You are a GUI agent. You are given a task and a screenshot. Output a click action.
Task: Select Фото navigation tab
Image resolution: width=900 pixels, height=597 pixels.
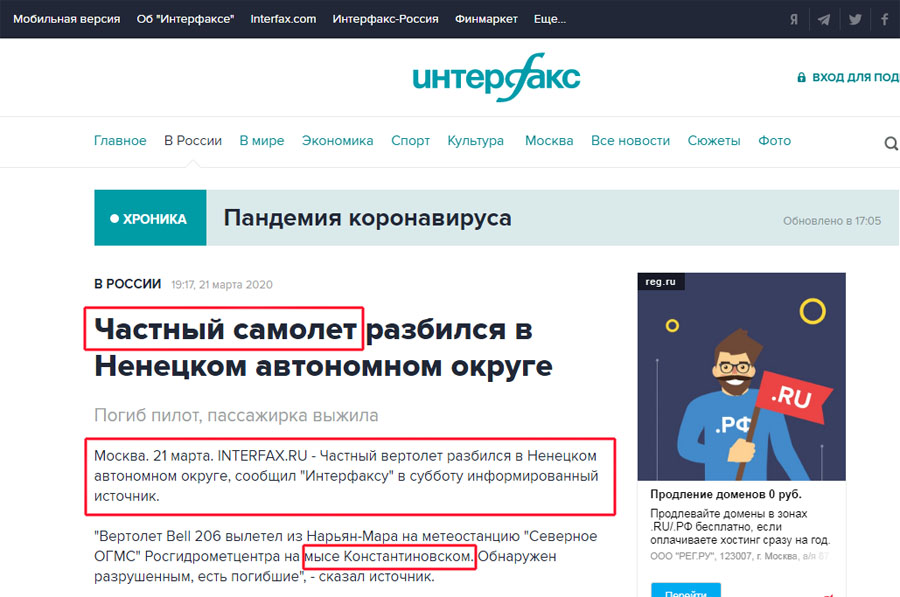pyautogui.click(x=774, y=141)
